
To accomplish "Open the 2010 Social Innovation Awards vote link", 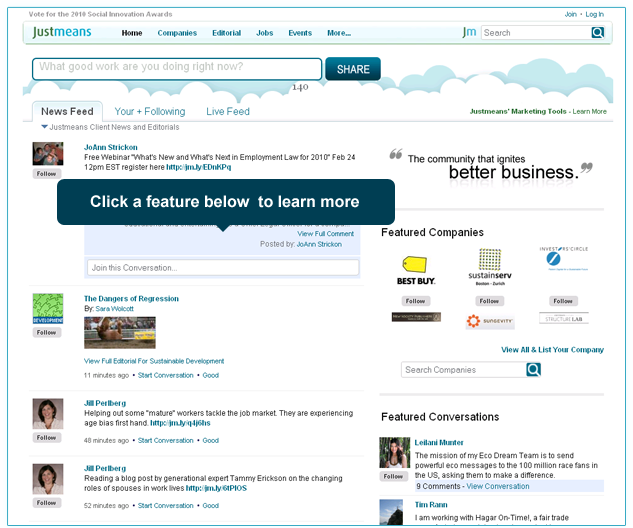I will 100,14.
